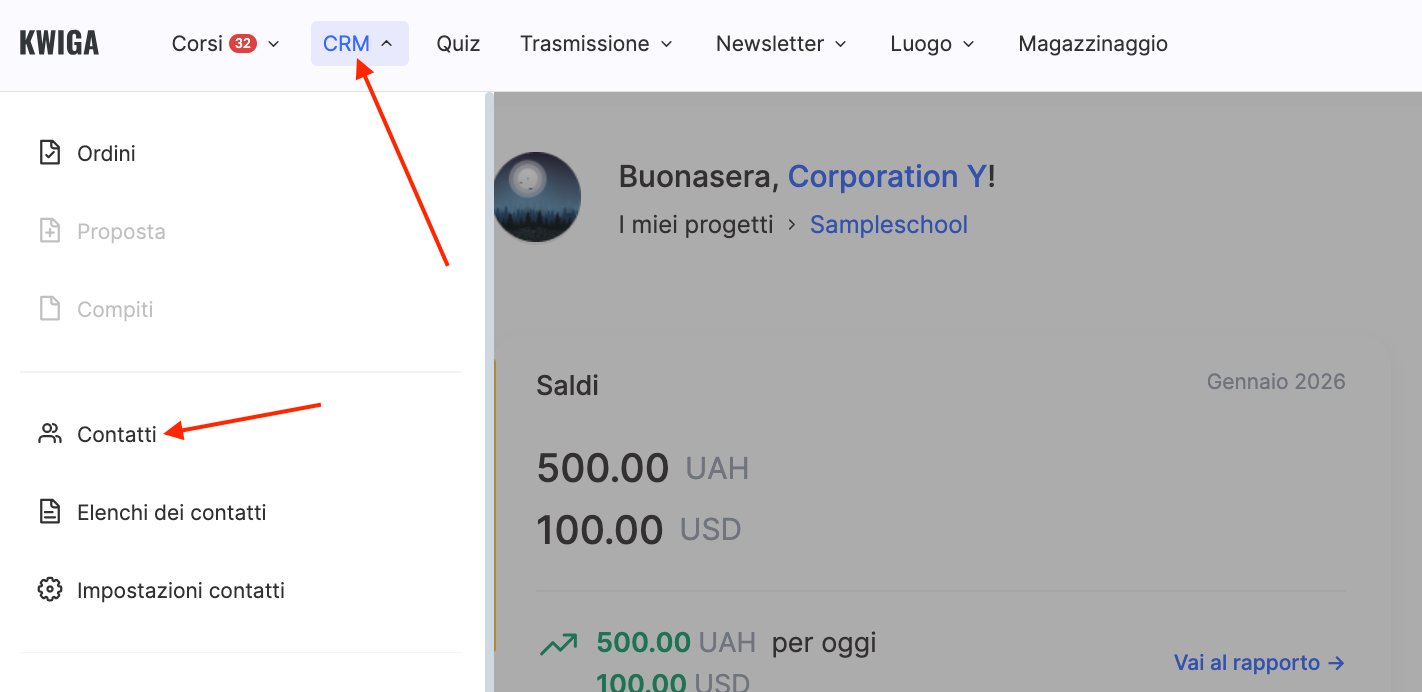Open the Sampleschool project link
This screenshot has width=1422, height=692.
pos(888,225)
